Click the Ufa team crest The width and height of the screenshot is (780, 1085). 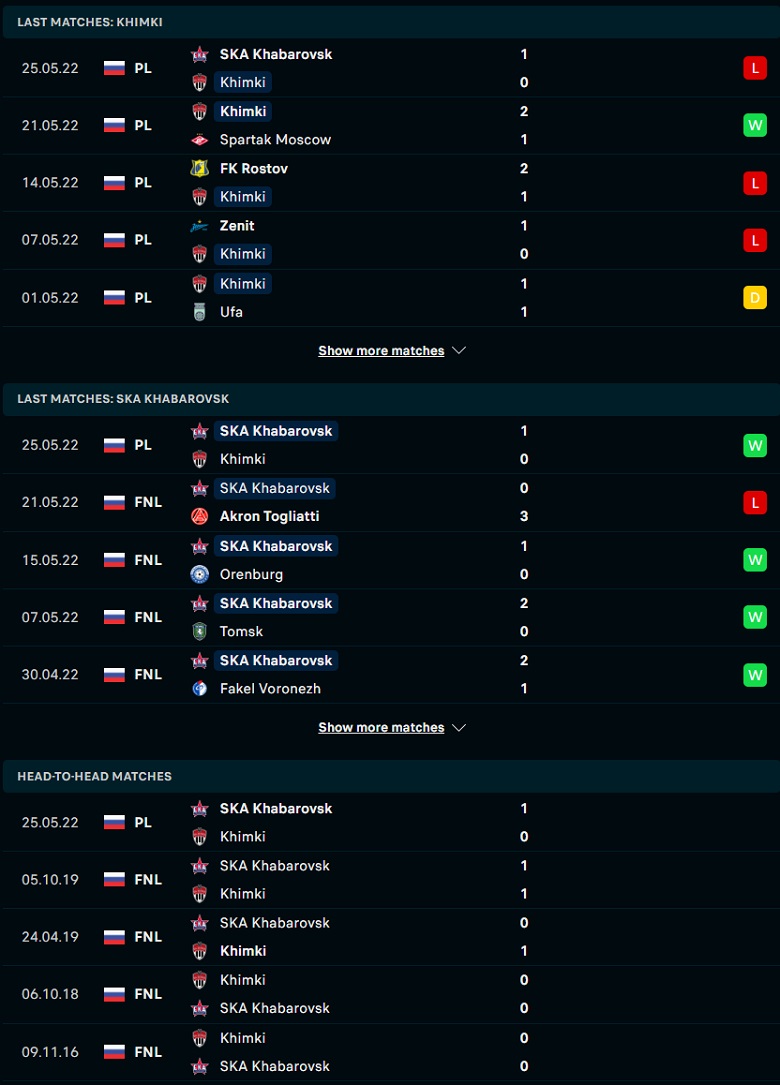[x=199, y=312]
